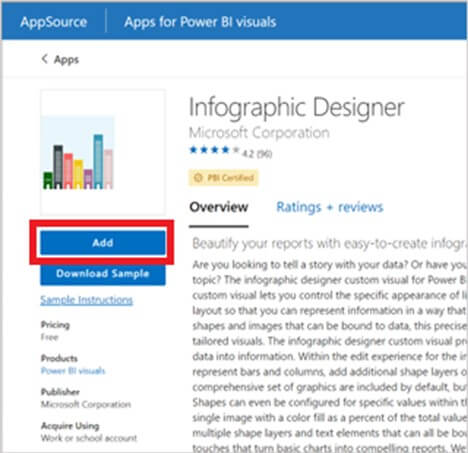Image resolution: width=468 pixels, height=453 pixels.
Task: Open the Power BI visuals product link
Action: tap(73, 371)
